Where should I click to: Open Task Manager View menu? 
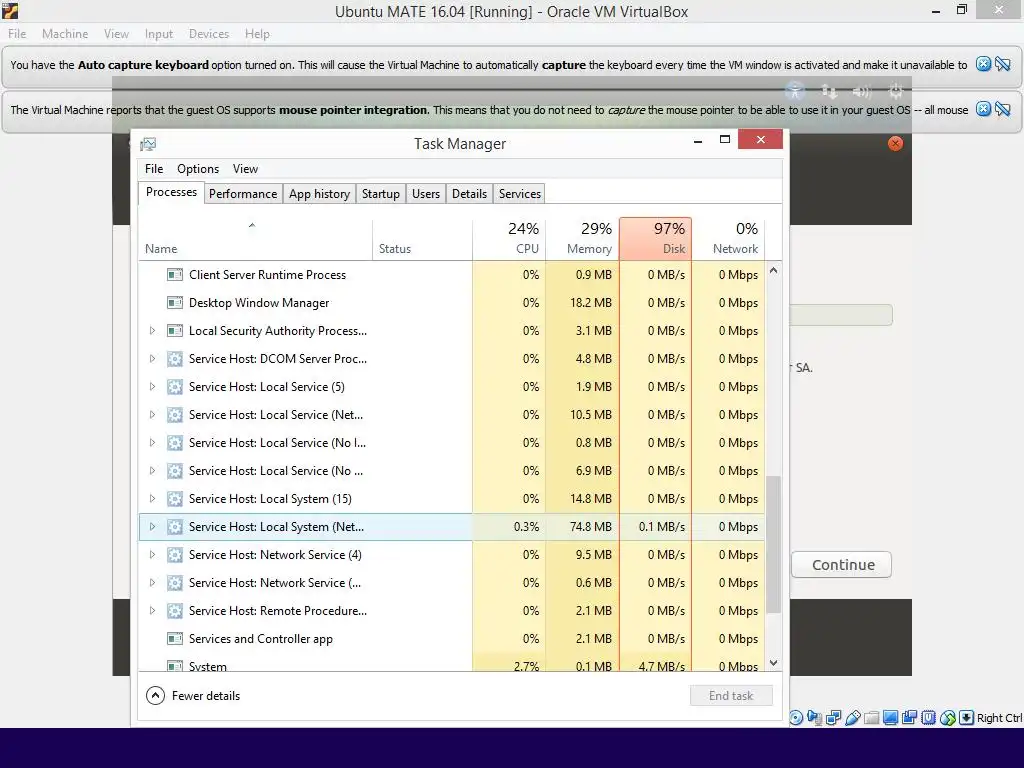[x=246, y=168]
